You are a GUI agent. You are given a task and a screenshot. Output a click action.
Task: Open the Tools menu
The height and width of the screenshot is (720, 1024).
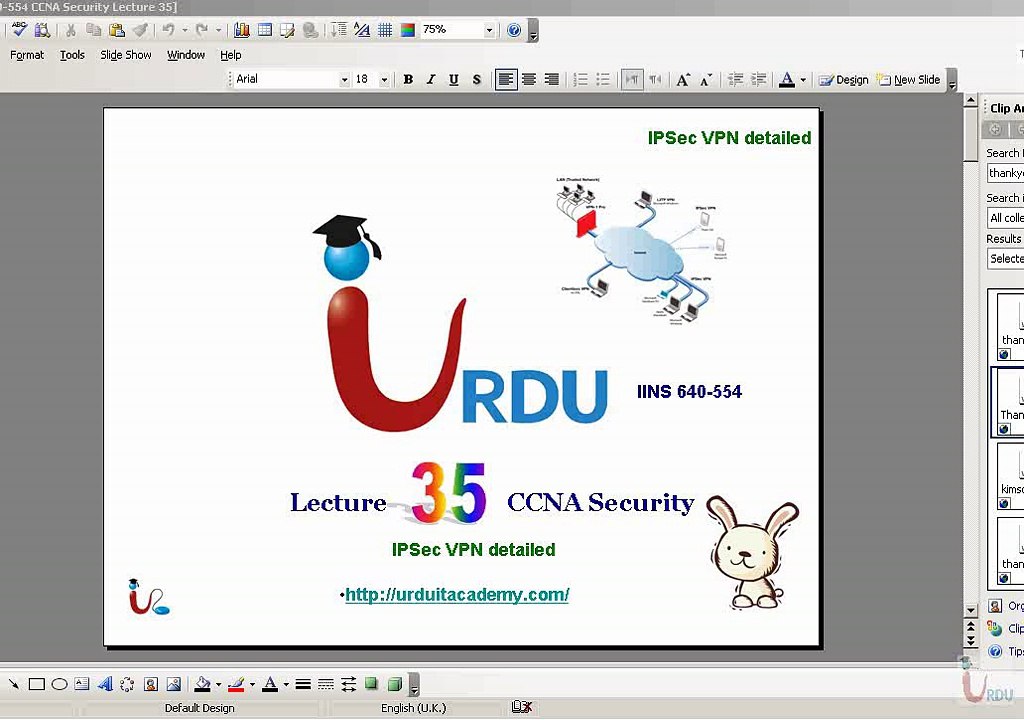tap(72, 55)
